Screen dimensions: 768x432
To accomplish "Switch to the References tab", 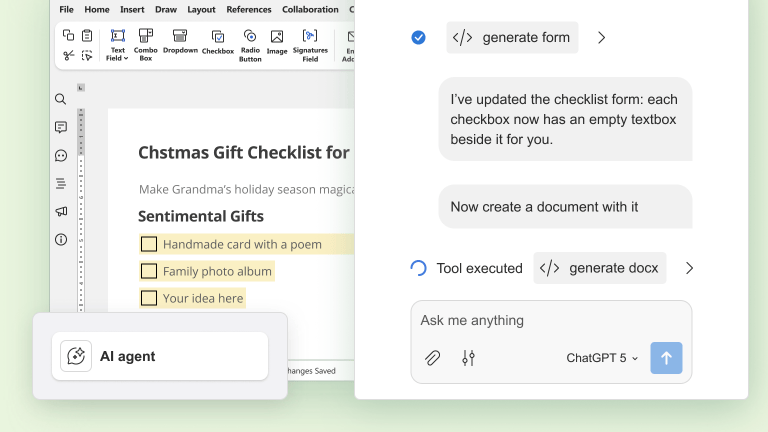I will [249, 9].
